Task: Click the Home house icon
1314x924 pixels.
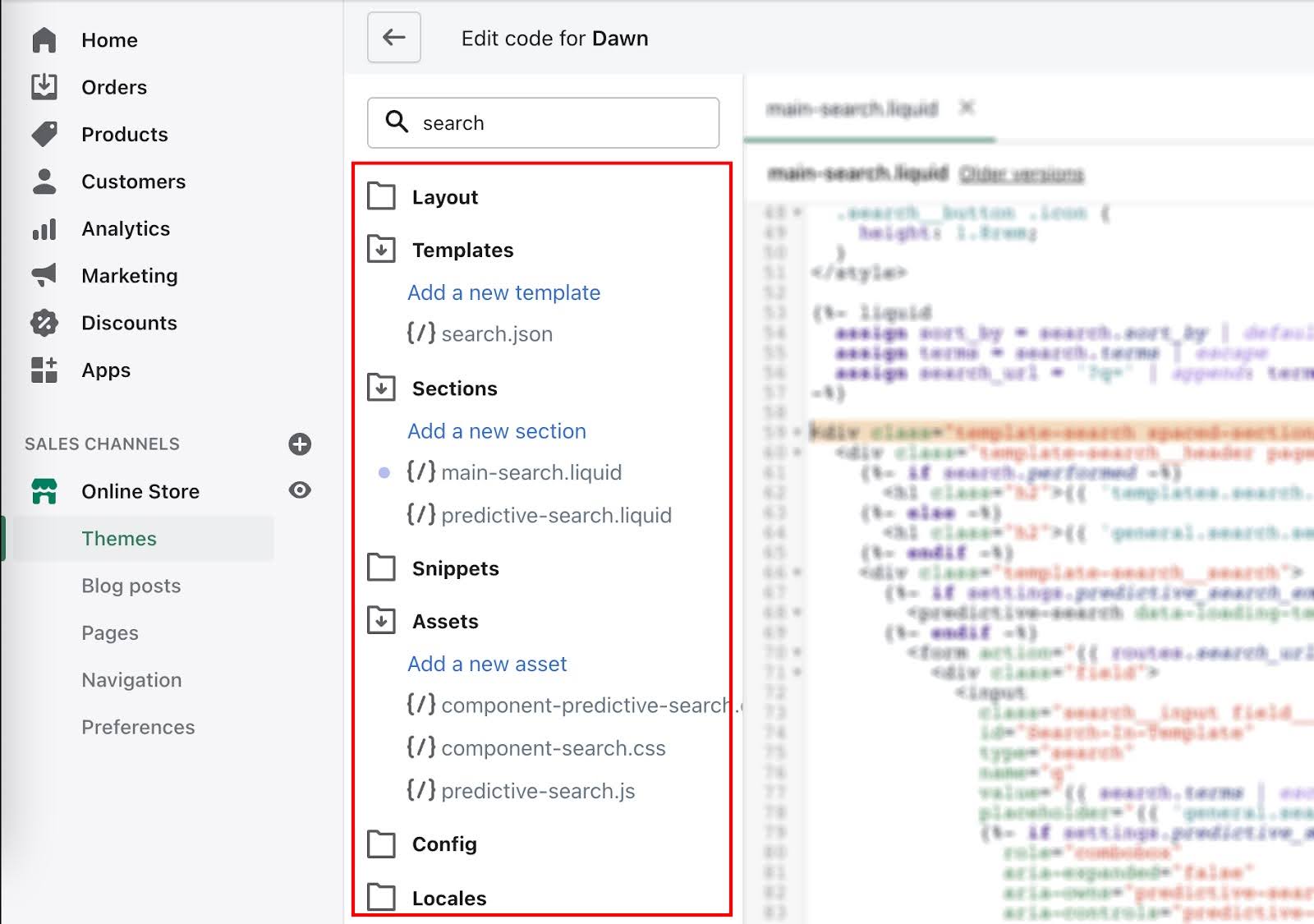Action: click(44, 39)
